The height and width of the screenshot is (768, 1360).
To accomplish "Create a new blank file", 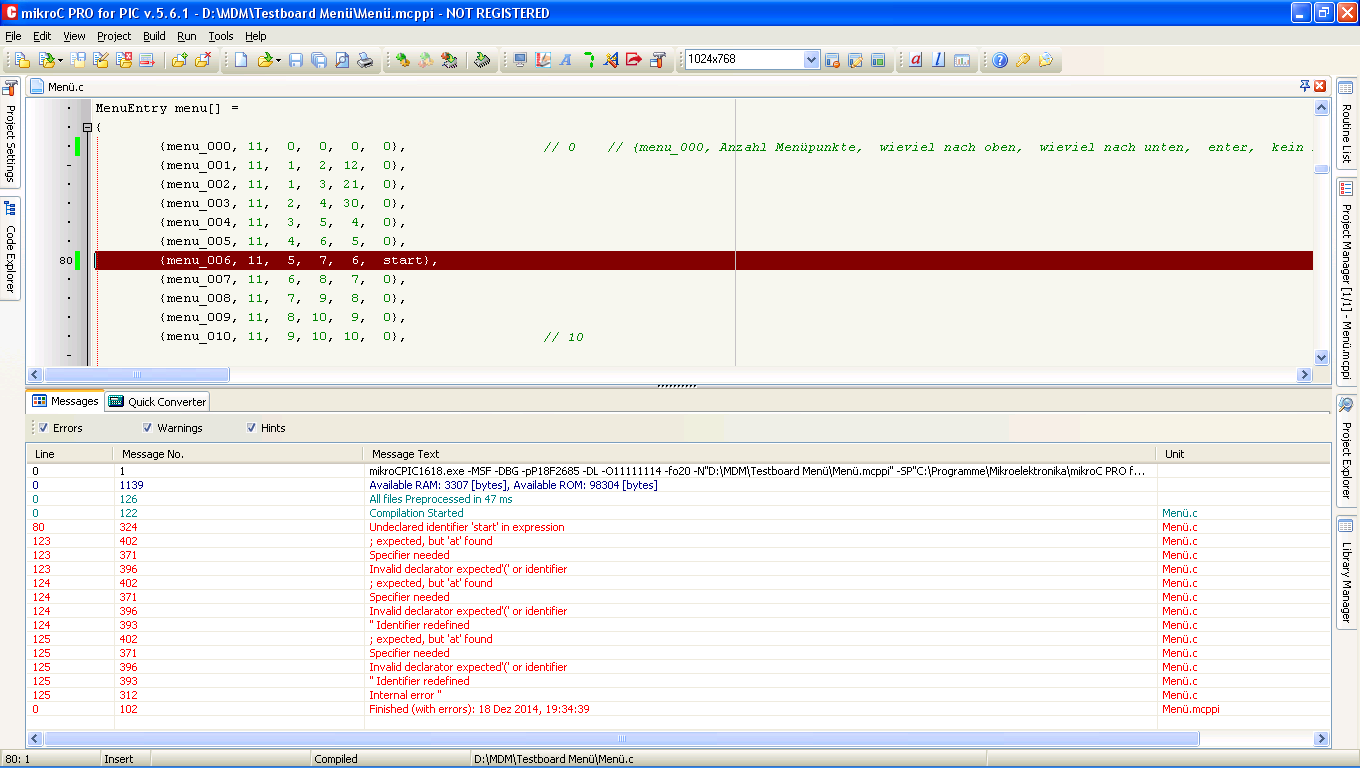I will tap(241, 60).
